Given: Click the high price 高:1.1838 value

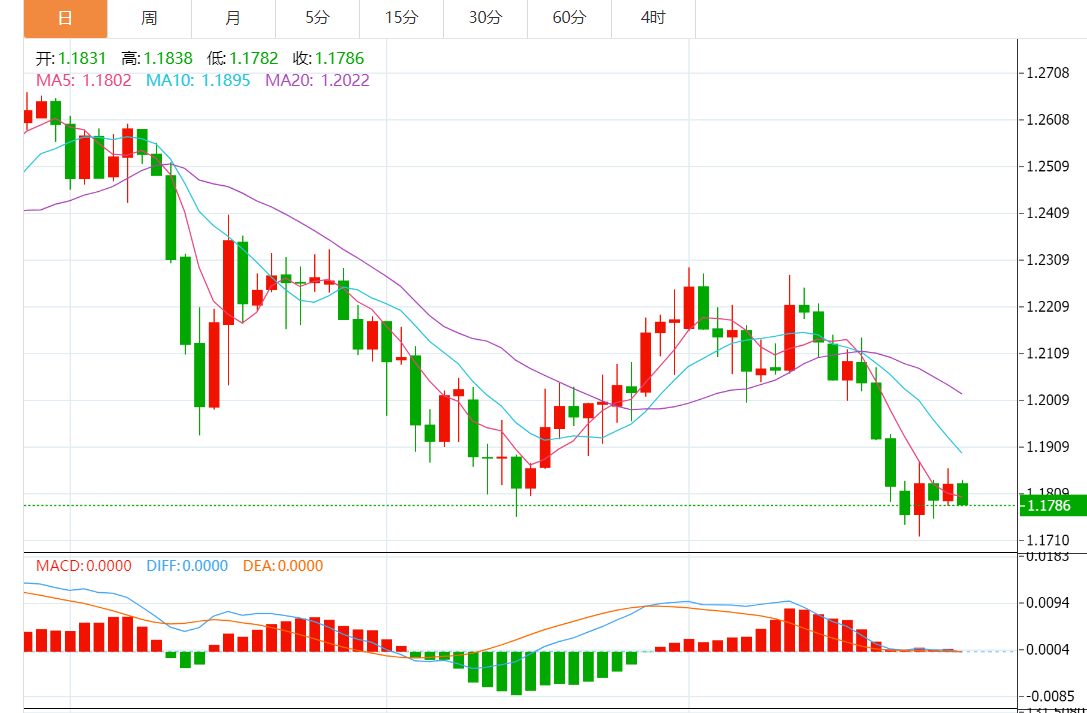Looking at the screenshot, I should (x=157, y=59).
